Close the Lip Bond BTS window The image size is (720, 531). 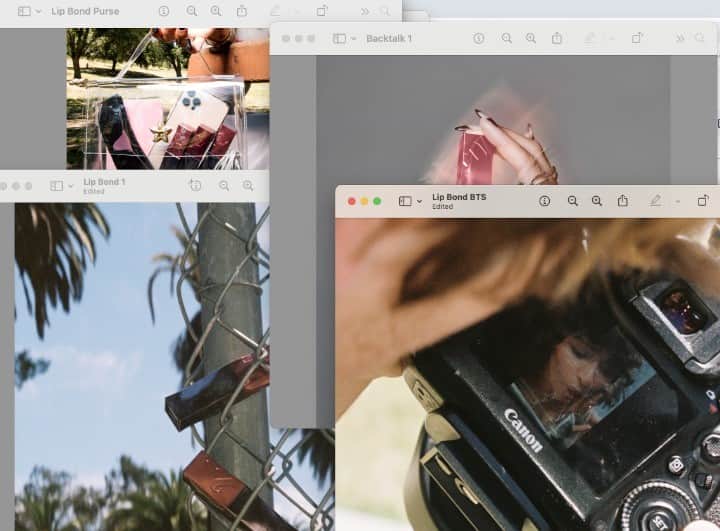(x=352, y=201)
